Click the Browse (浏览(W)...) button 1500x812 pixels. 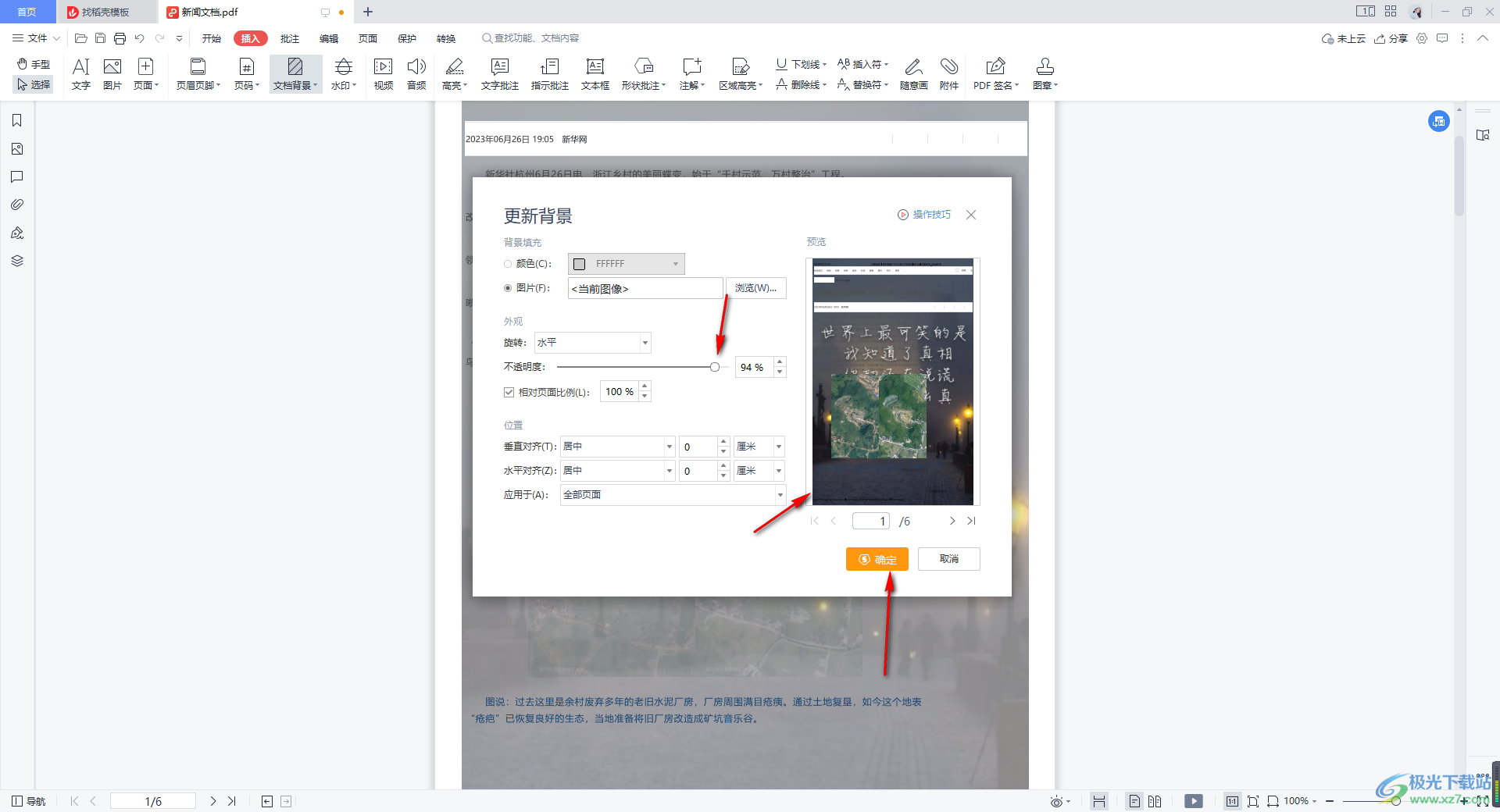coord(756,288)
